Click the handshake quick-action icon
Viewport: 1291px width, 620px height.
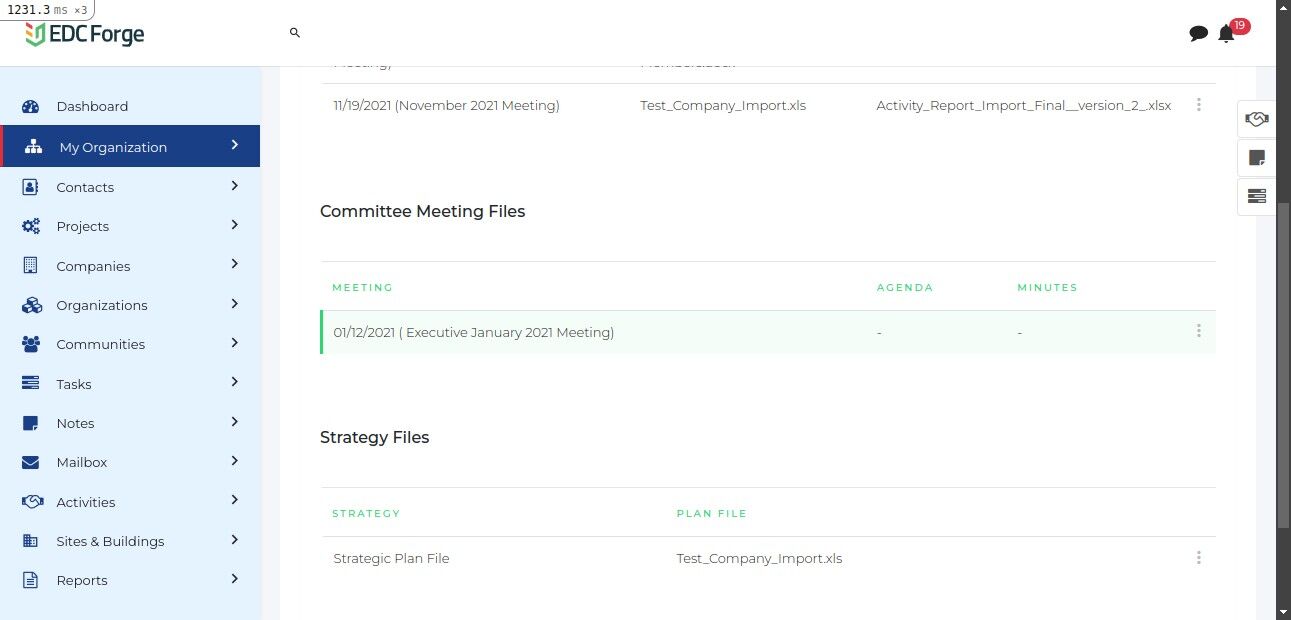1256,119
